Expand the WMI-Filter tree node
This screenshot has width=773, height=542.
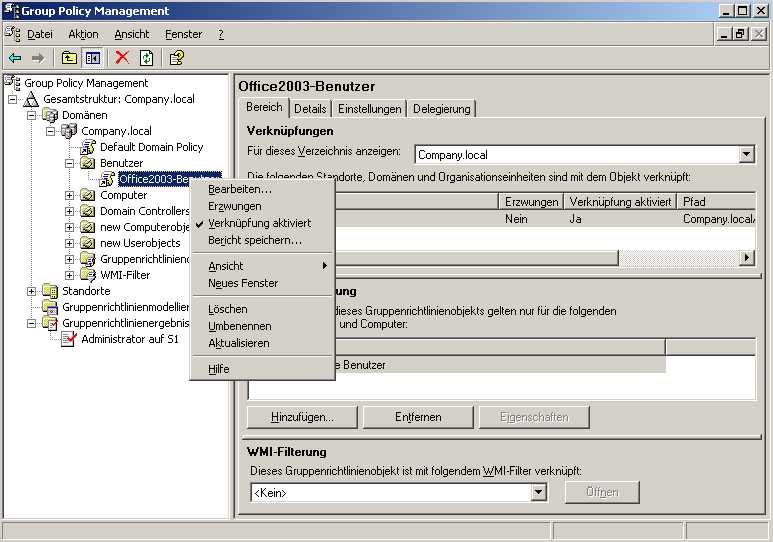(x=70, y=275)
